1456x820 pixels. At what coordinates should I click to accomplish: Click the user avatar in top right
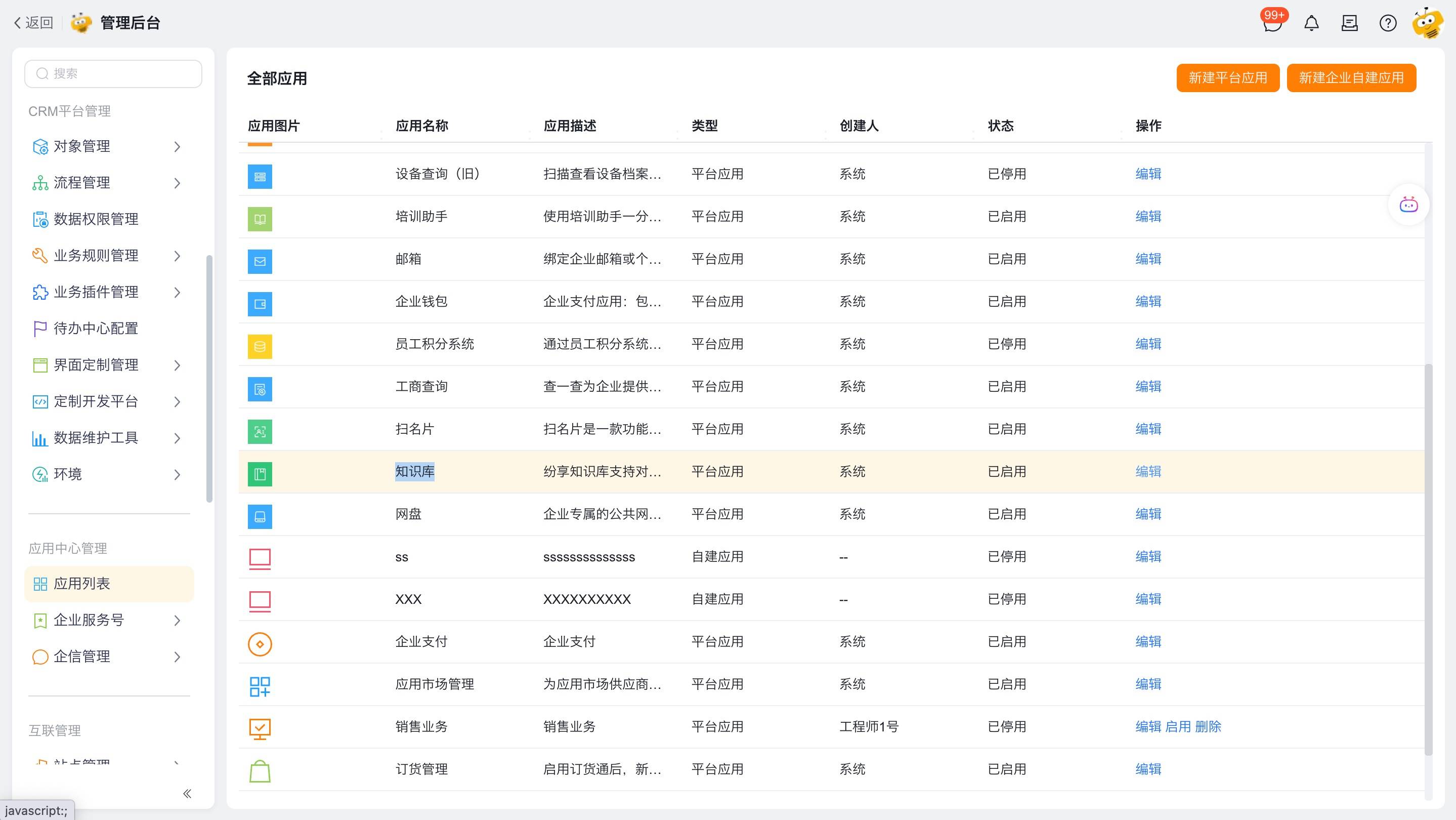tap(1428, 23)
